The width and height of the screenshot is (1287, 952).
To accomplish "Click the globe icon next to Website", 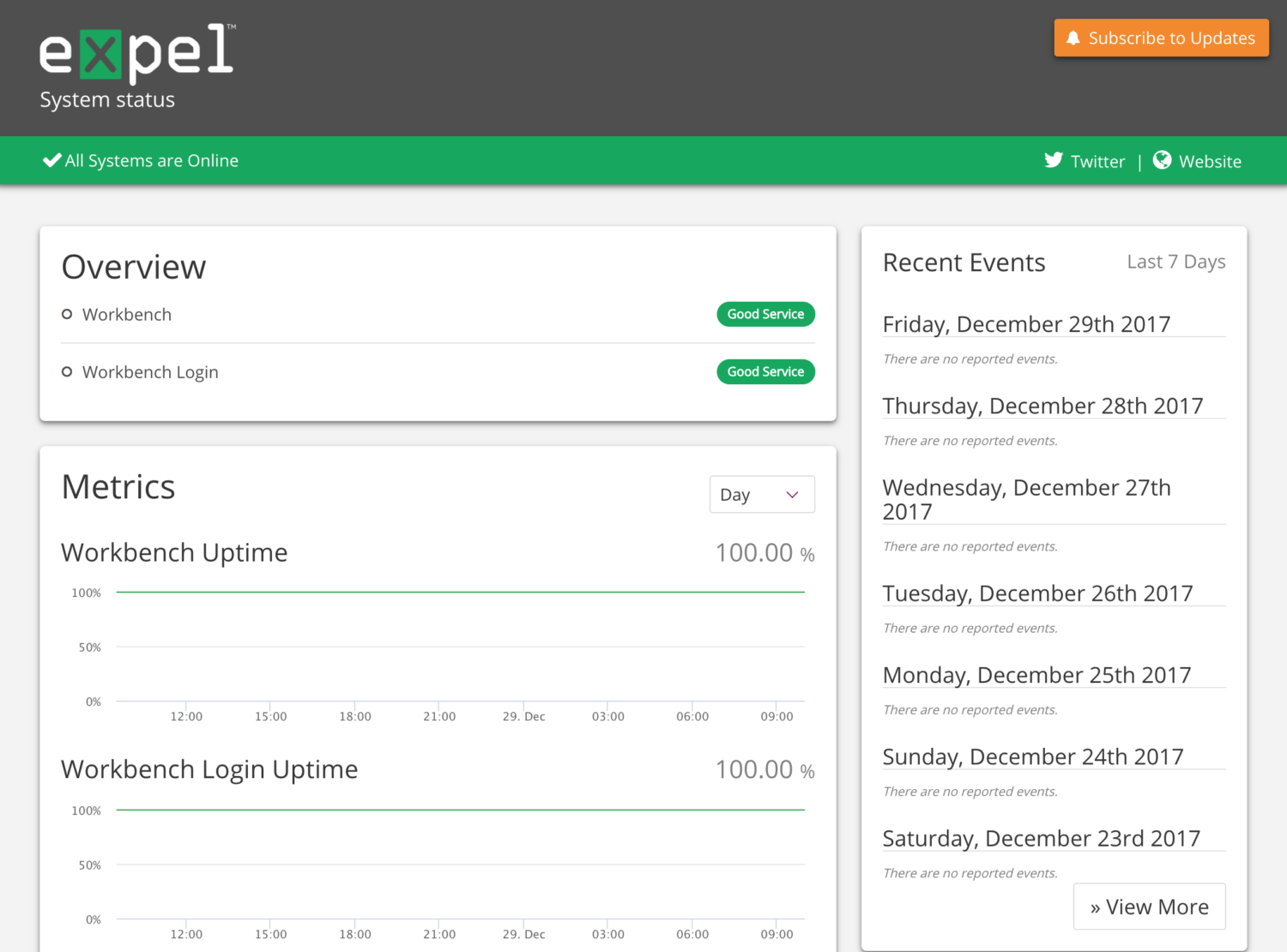I will (1162, 160).
